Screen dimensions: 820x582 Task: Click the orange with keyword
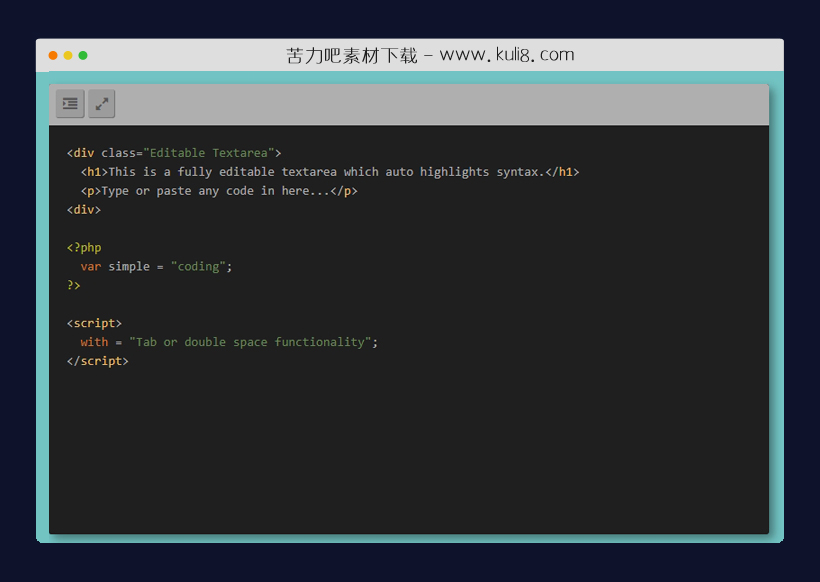(x=94, y=342)
